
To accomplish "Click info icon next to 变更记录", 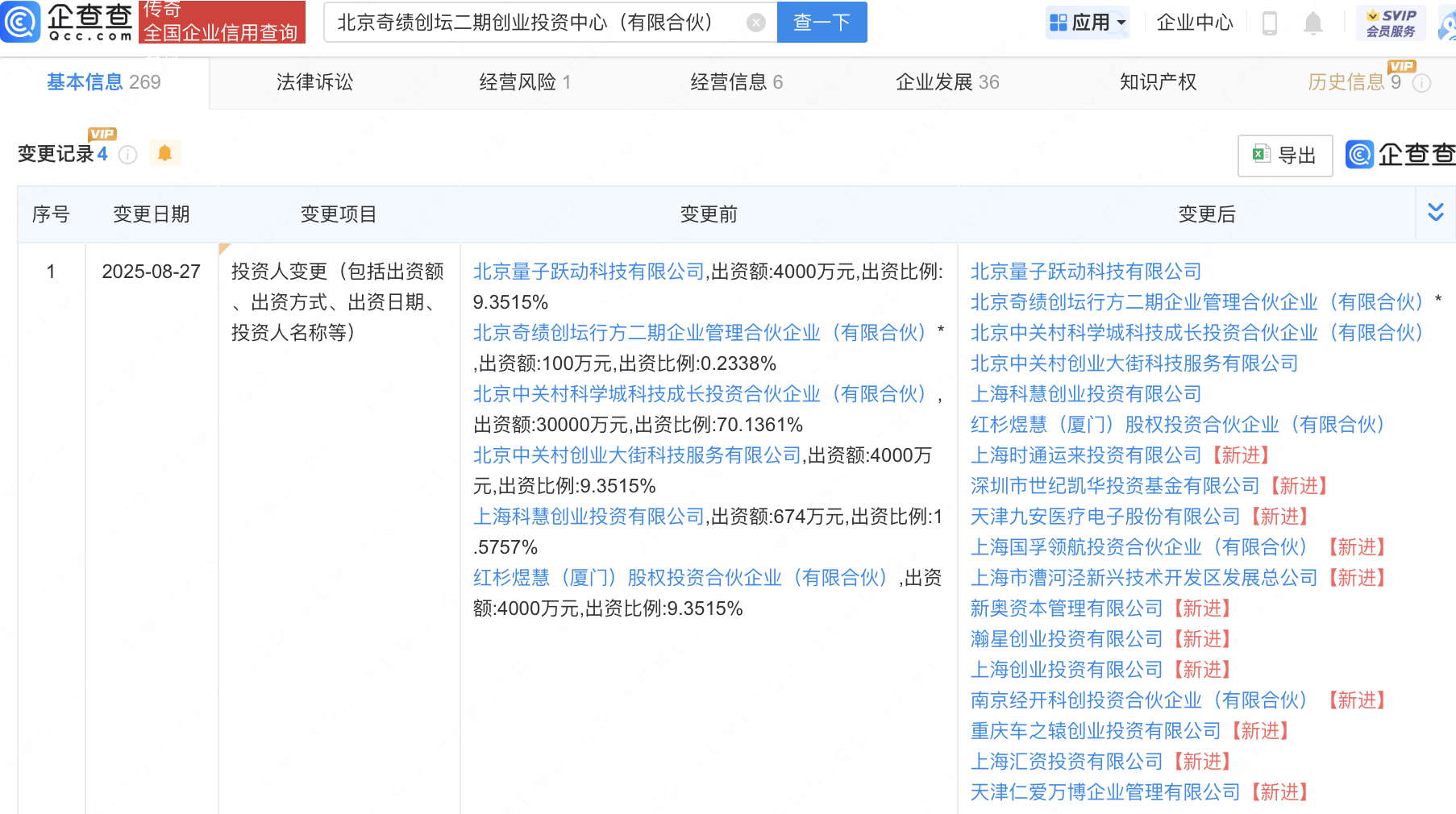I will [x=128, y=155].
